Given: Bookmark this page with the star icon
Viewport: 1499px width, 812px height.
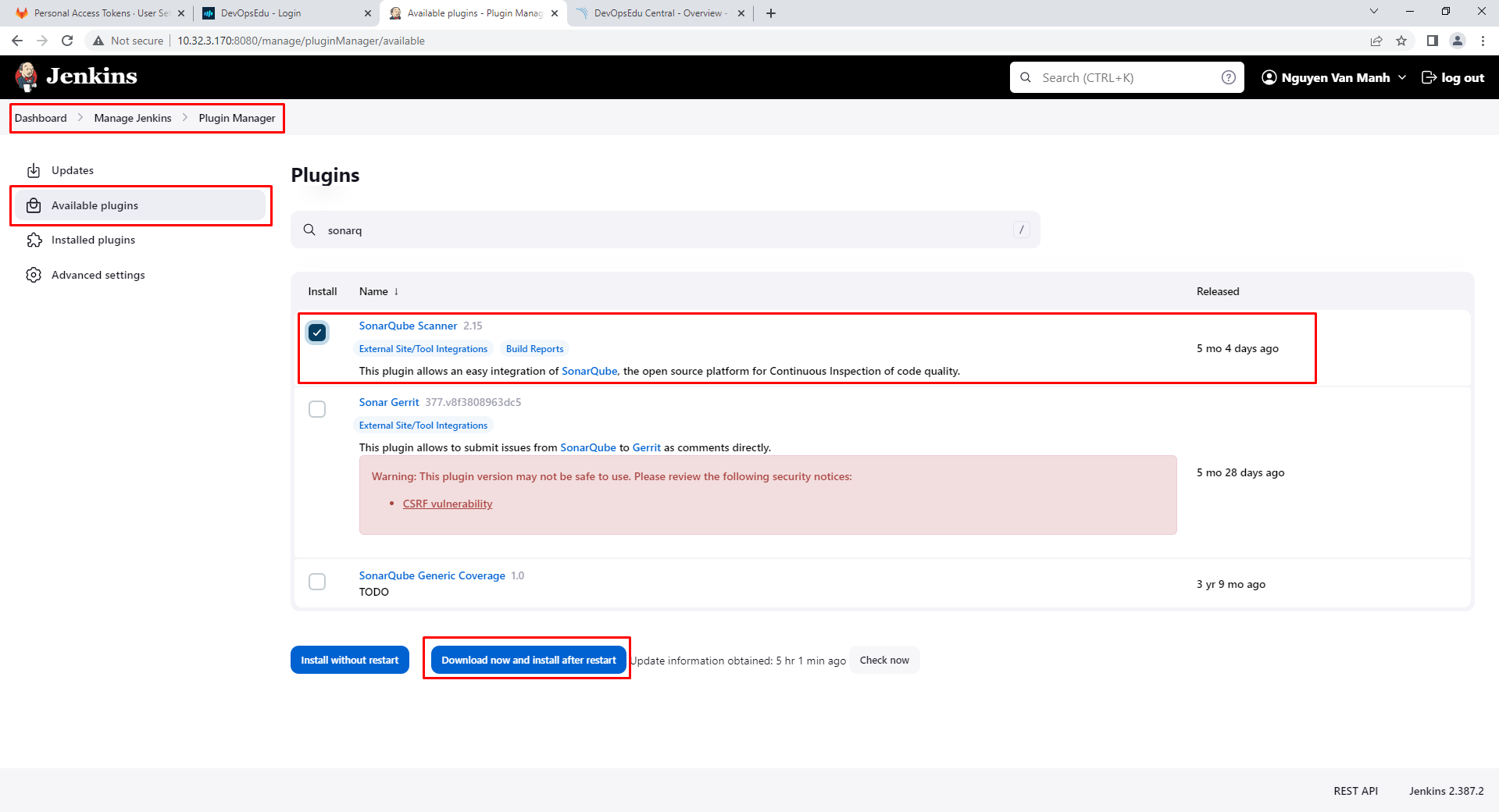Looking at the screenshot, I should click(1401, 41).
